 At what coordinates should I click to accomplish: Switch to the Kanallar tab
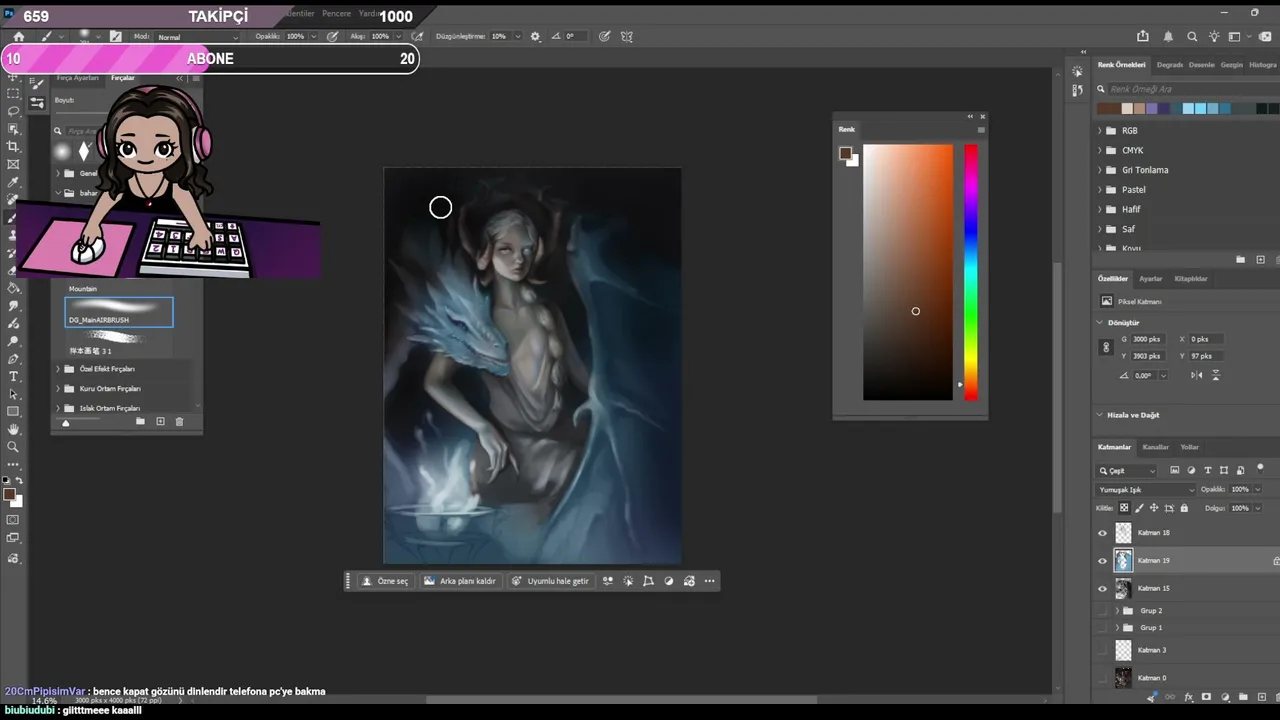1155,447
